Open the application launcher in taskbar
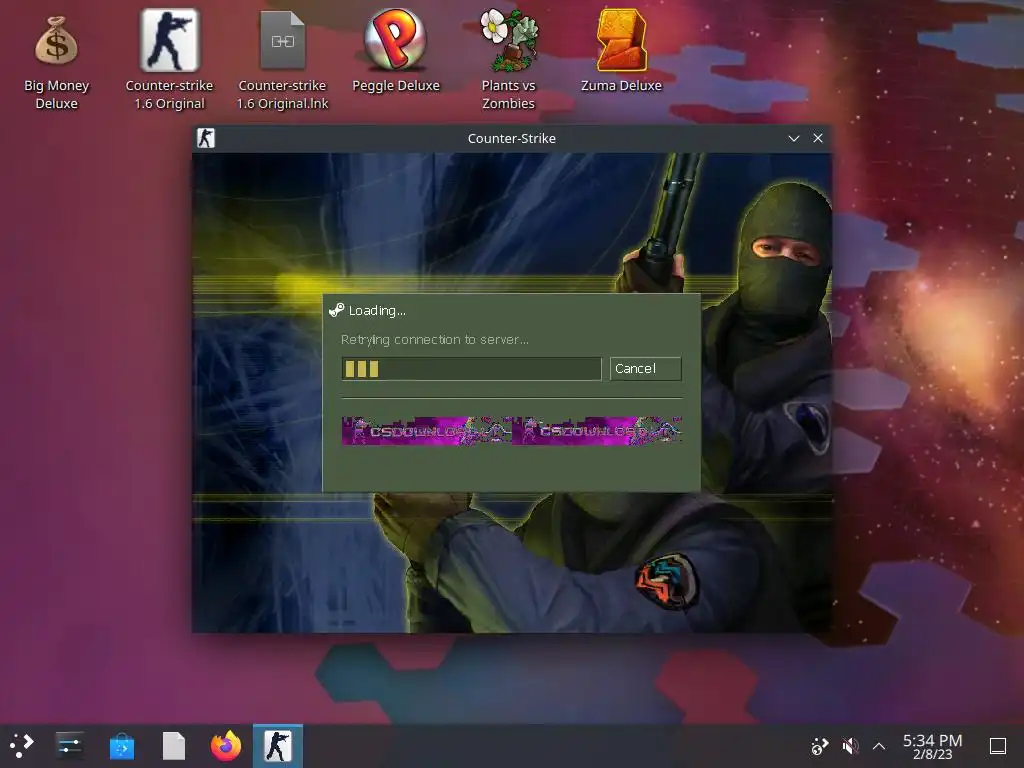 21,745
